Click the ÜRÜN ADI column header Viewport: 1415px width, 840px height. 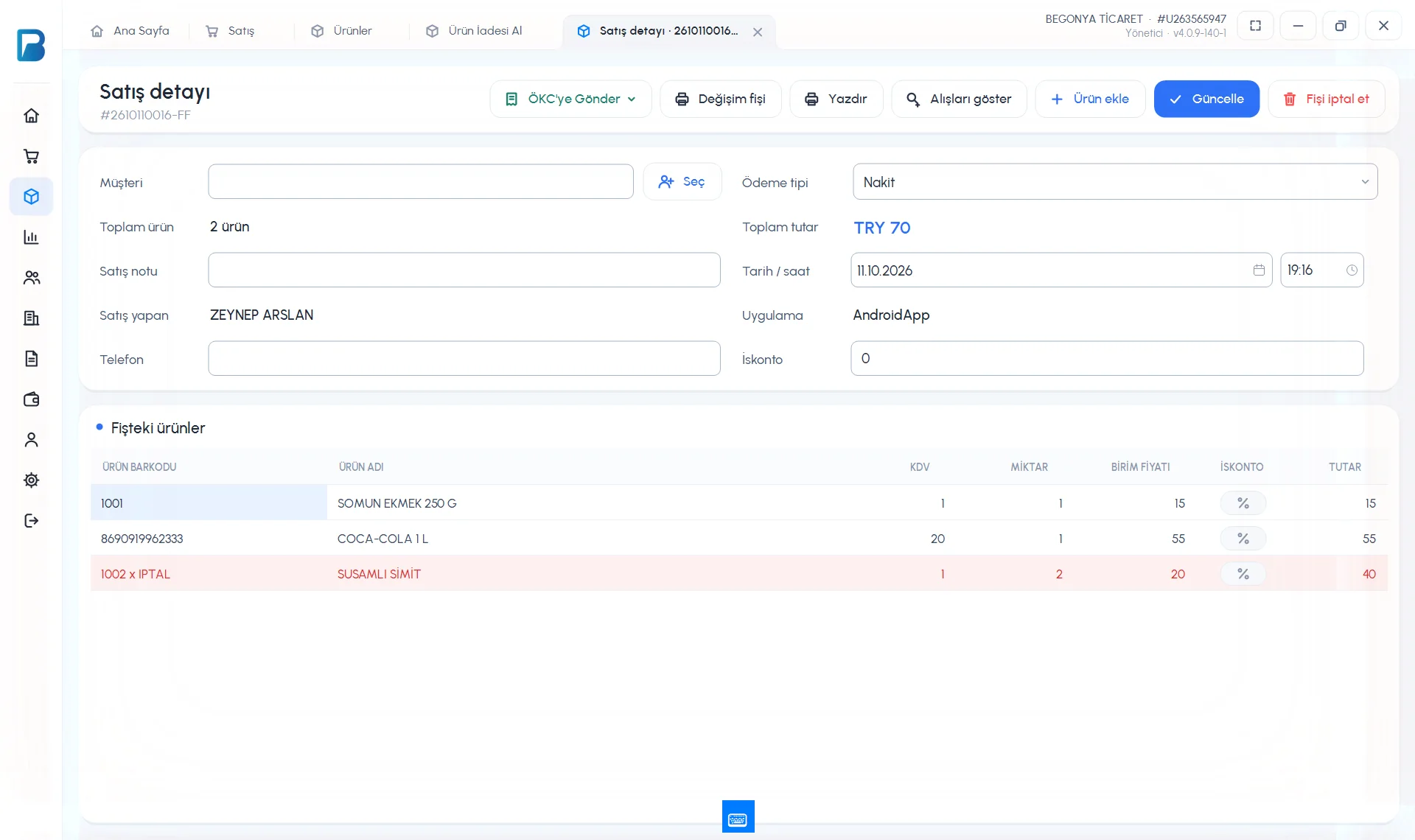click(x=361, y=467)
